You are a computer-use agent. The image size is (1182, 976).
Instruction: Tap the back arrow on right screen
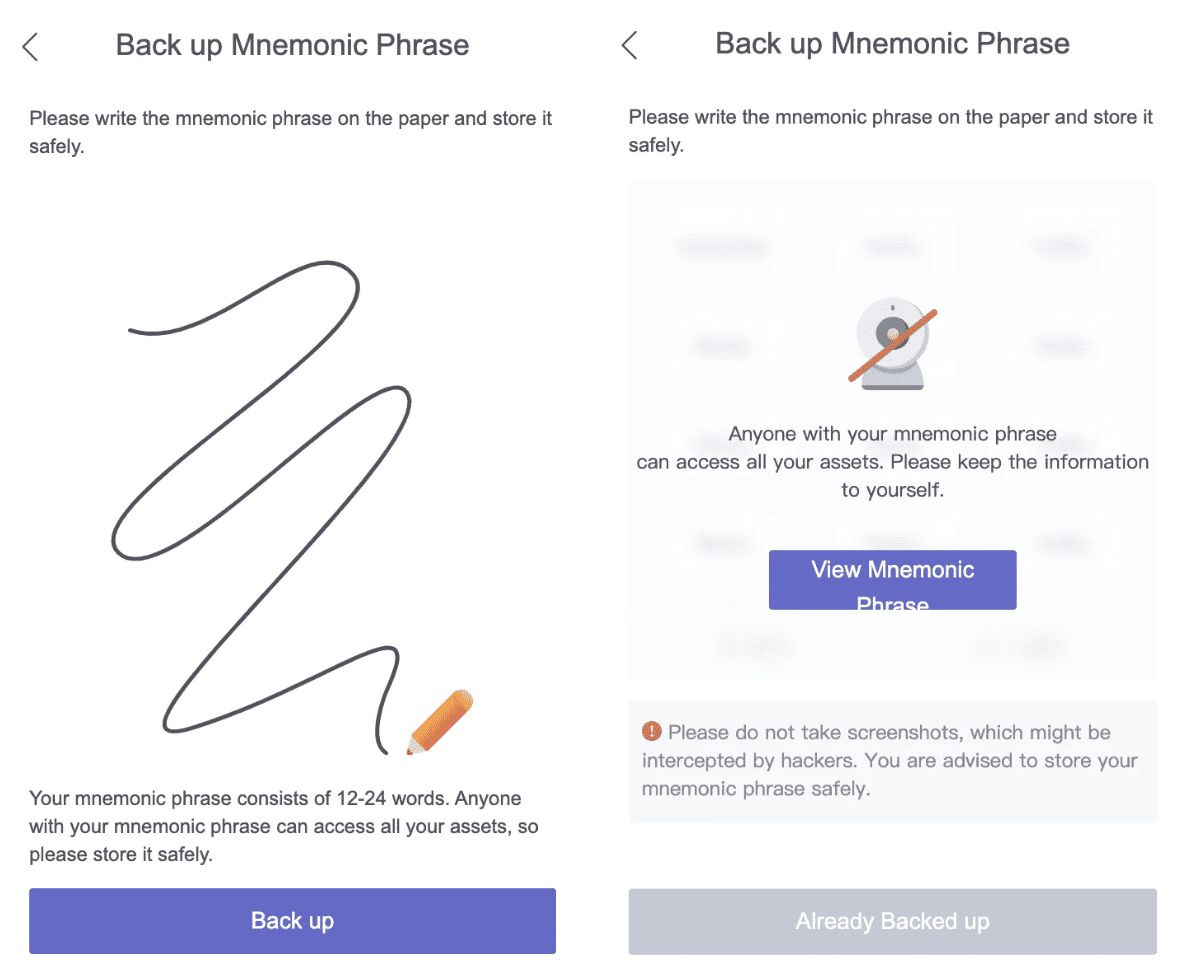(629, 45)
